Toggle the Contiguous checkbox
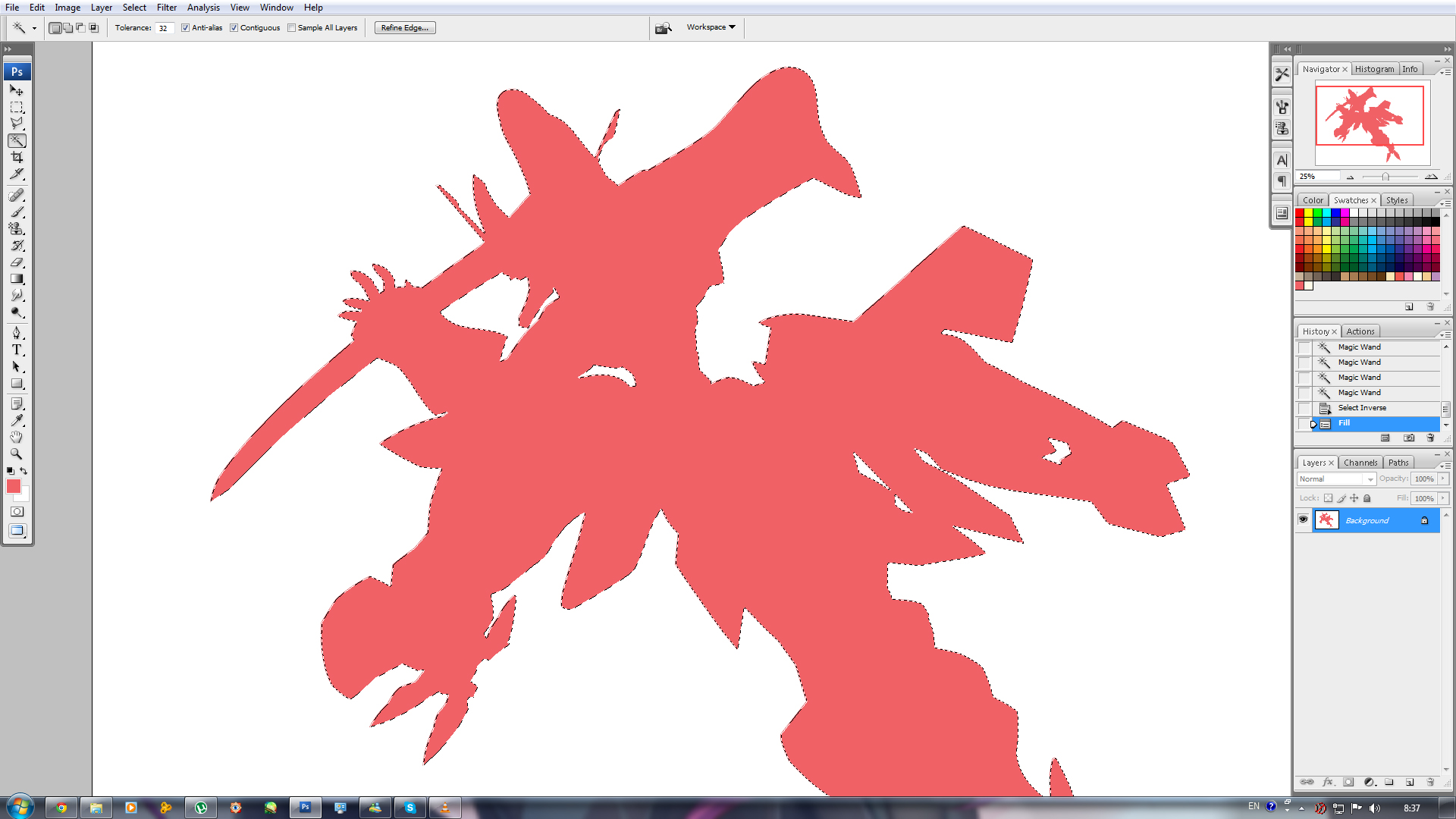 234,28
